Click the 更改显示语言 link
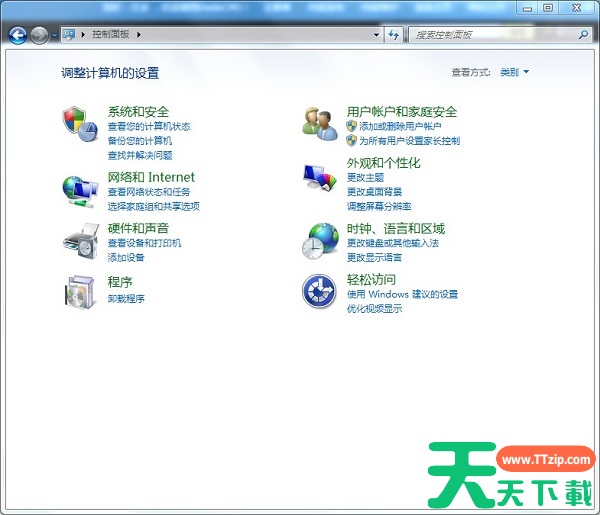This screenshot has height=515, width=600. point(374,258)
